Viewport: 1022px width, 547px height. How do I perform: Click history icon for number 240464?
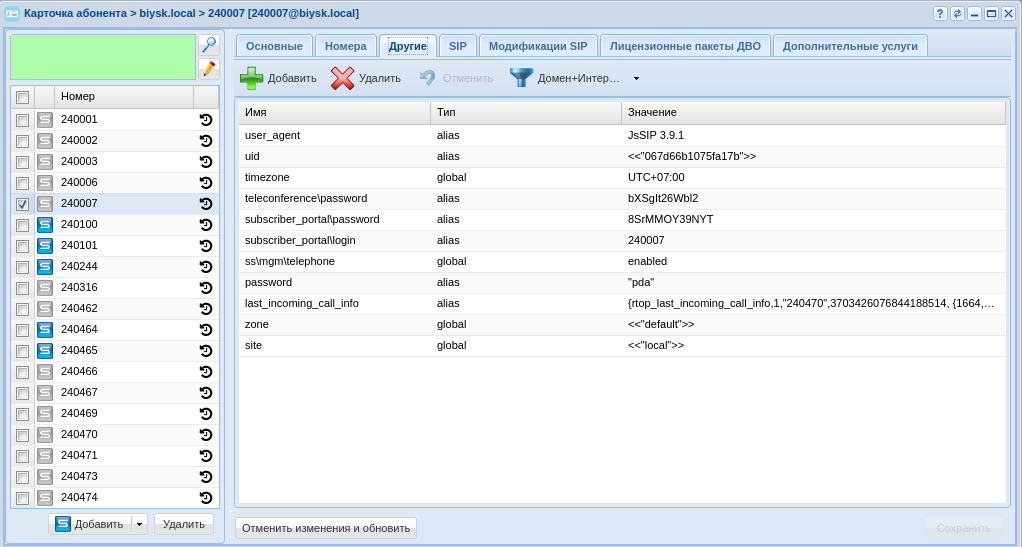pos(206,330)
